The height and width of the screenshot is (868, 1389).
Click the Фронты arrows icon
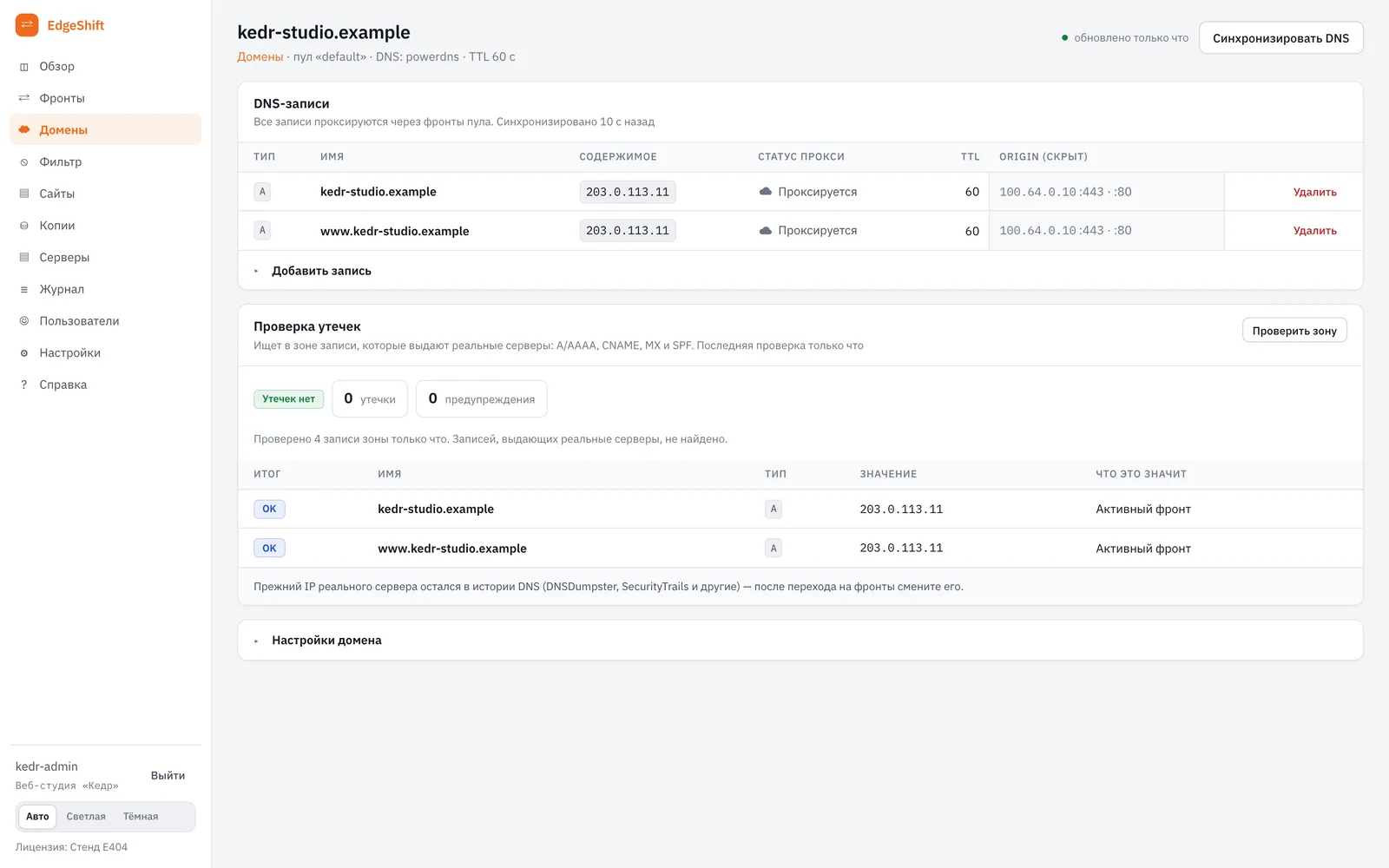pyautogui.click(x=24, y=98)
